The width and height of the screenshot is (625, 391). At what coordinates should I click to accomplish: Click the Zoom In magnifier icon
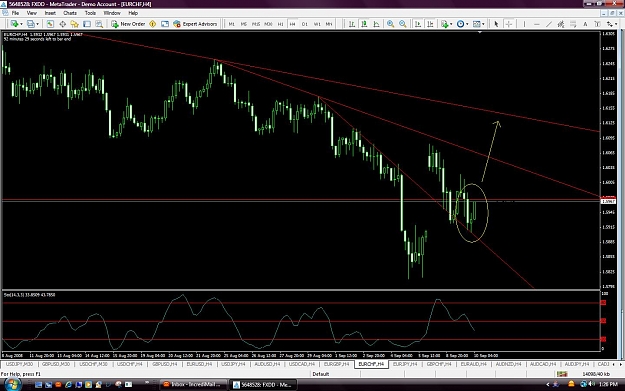pyautogui.click(x=391, y=24)
